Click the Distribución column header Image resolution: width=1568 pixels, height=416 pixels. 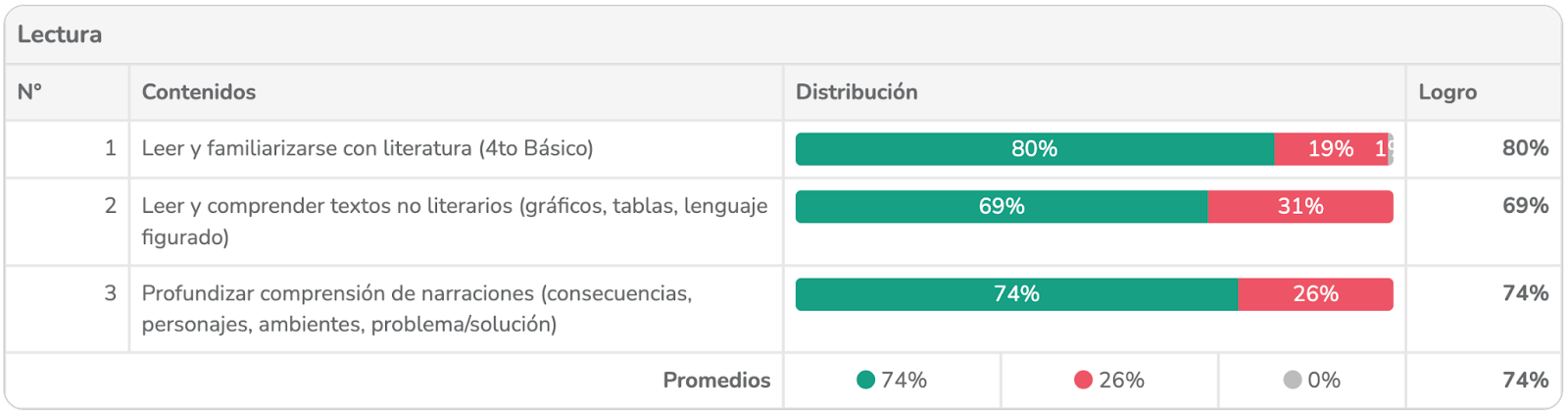857,92
